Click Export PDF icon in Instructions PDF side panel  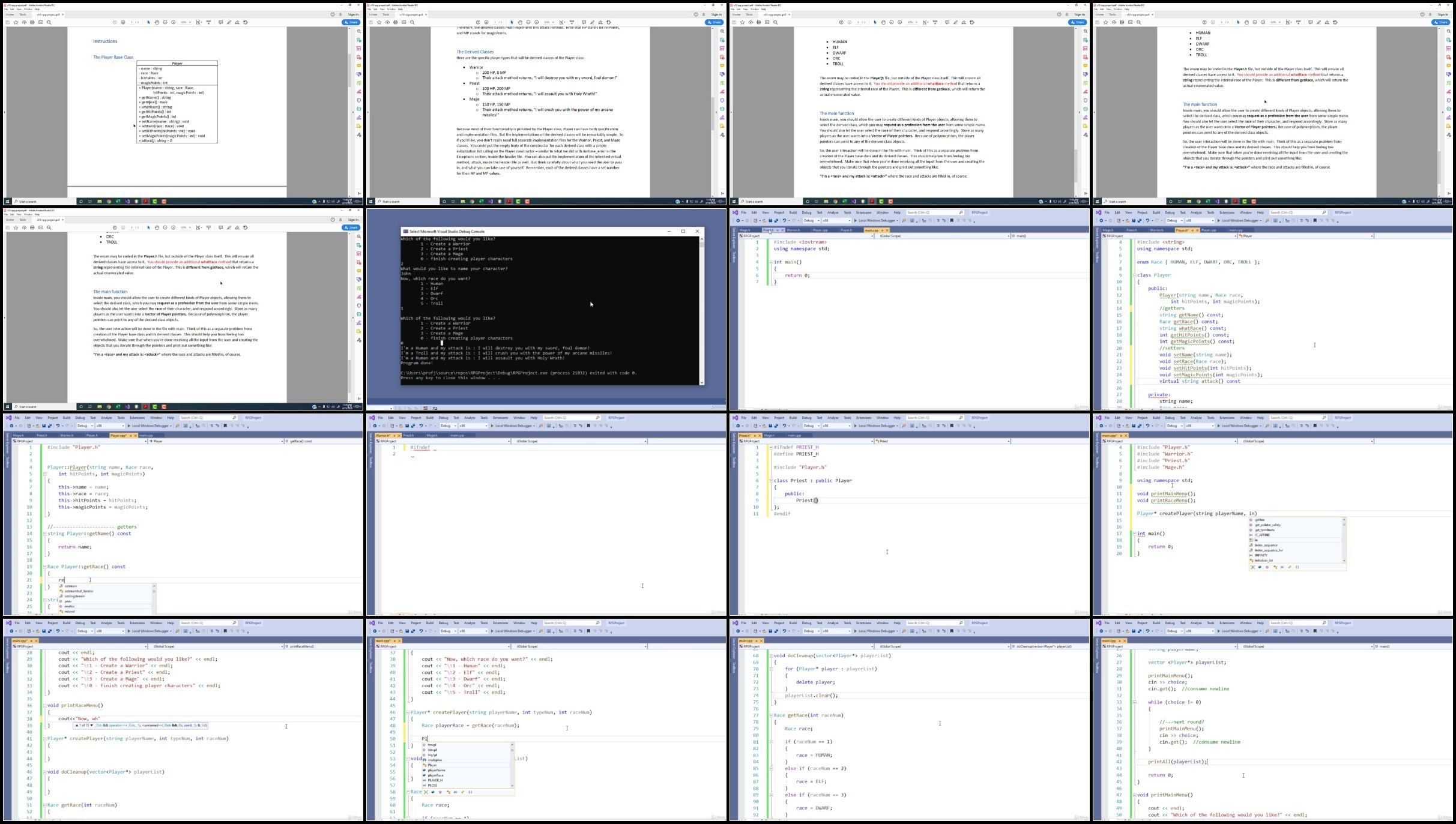pos(359,40)
